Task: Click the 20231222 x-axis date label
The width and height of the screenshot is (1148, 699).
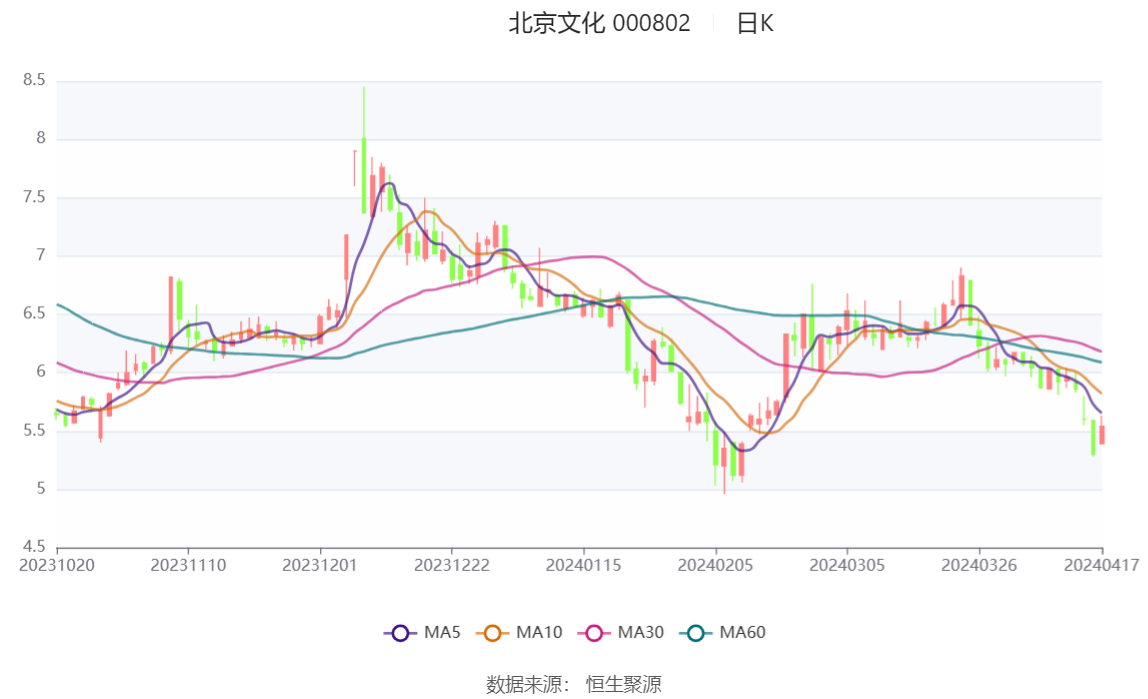Action: click(x=452, y=565)
